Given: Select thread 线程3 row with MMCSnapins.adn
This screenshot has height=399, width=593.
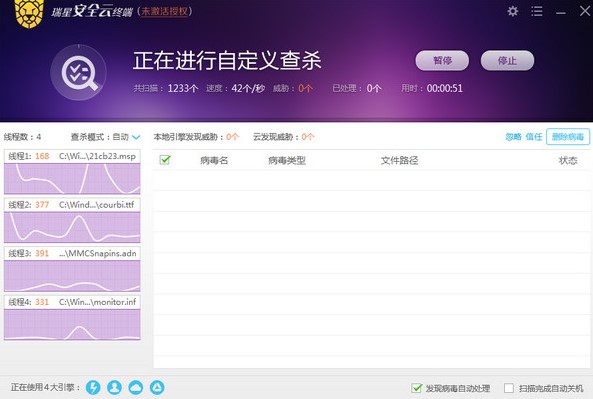Looking at the screenshot, I should 72,253.
